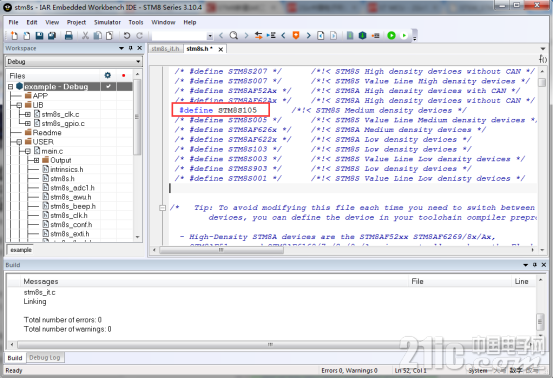Click the editor horizontal scrollbar thumb
553x379 pixels.
[x=221, y=250]
